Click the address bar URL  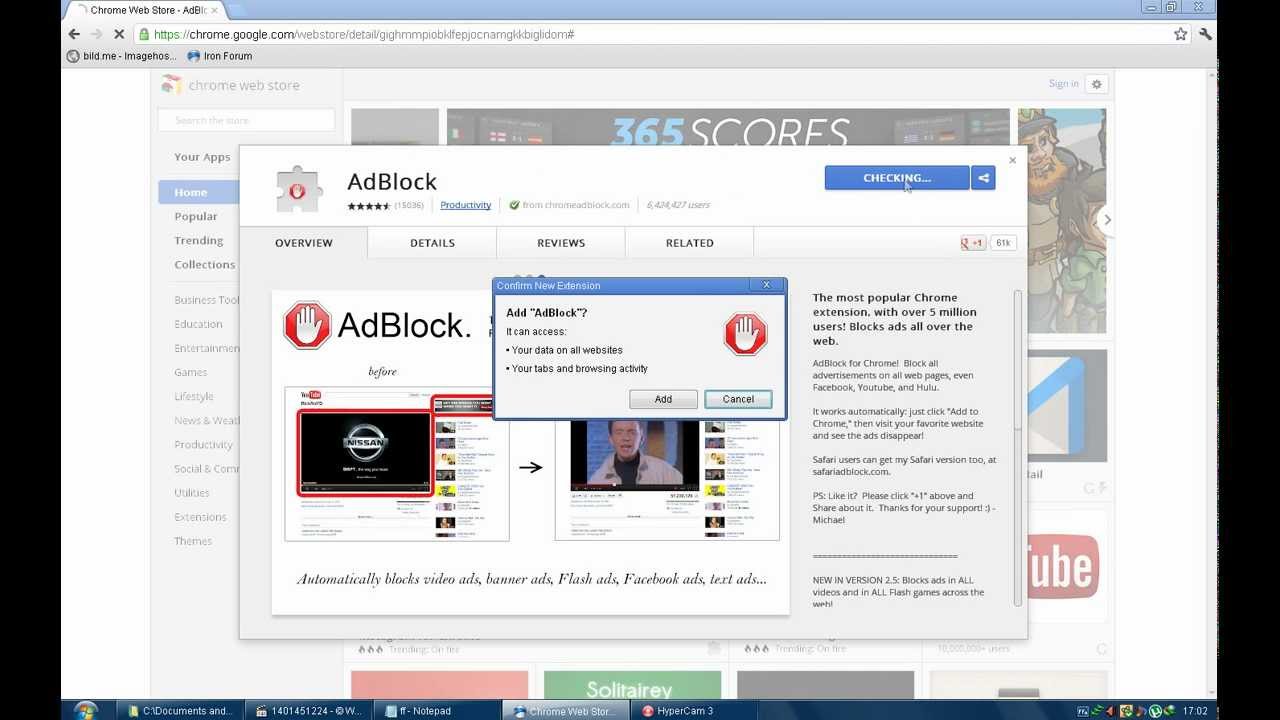(x=364, y=34)
